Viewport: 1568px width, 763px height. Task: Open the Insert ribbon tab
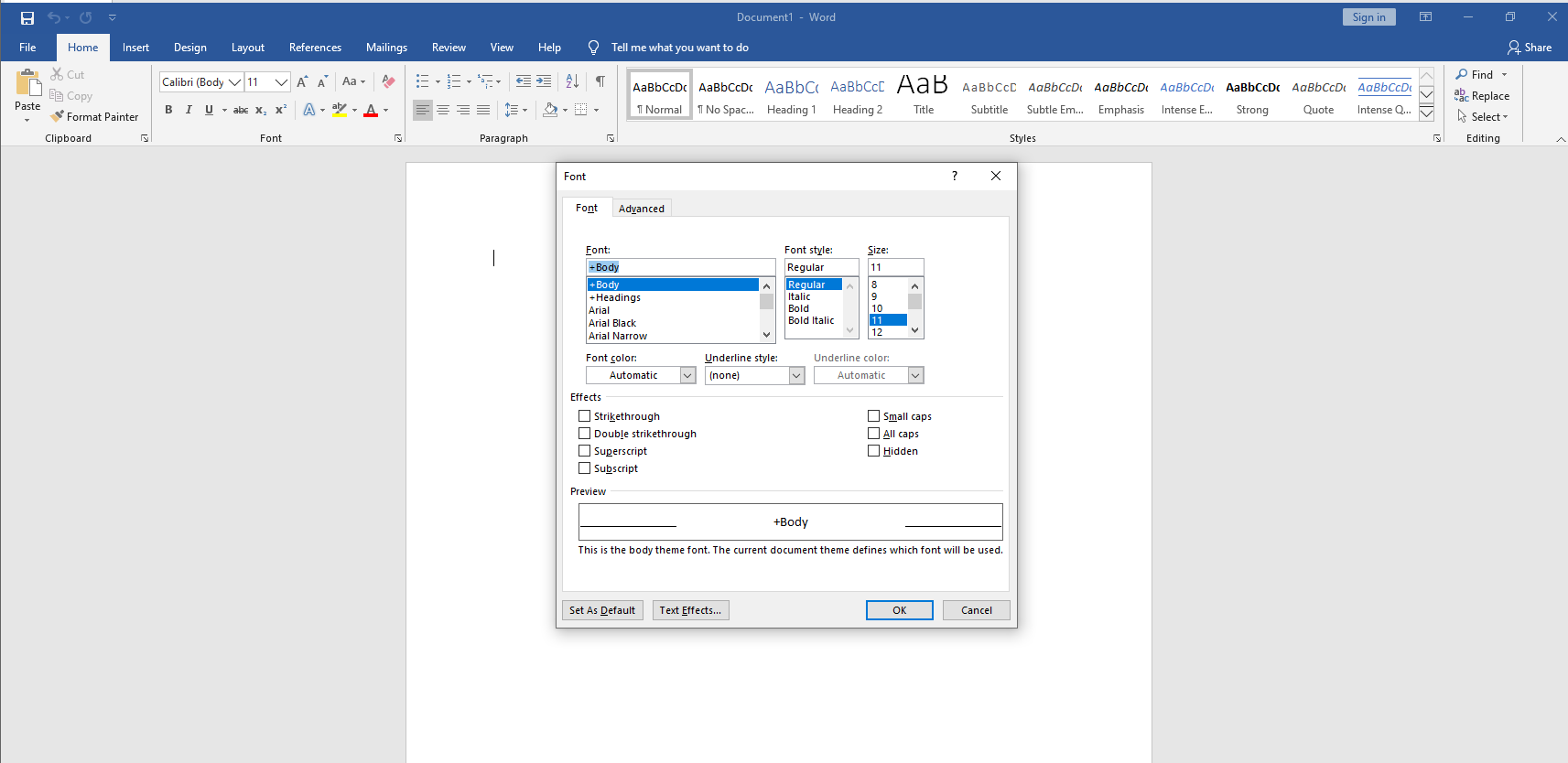click(135, 48)
